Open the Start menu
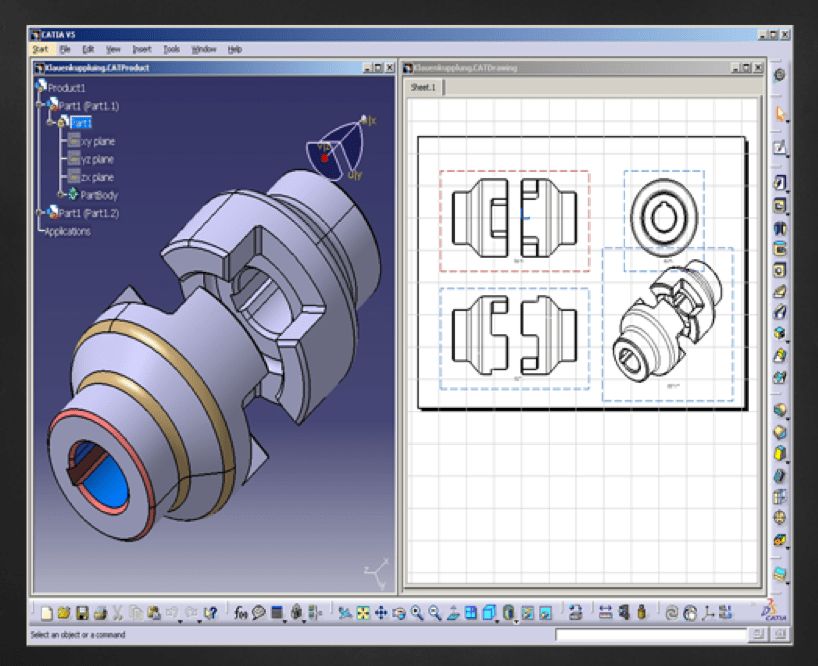The width and height of the screenshot is (818, 666). [40, 49]
